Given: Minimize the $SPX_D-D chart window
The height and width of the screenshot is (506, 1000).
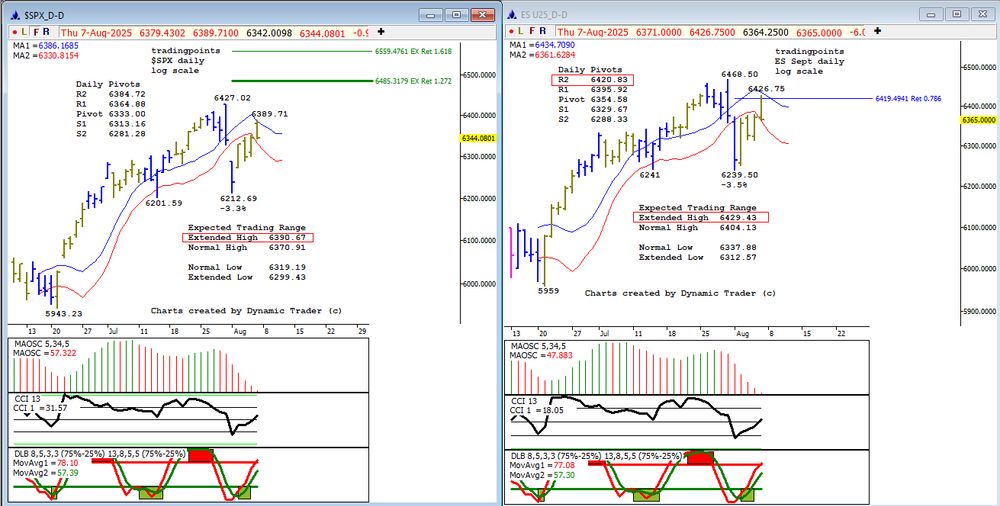Looking at the screenshot, I should [x=432, y=14].
